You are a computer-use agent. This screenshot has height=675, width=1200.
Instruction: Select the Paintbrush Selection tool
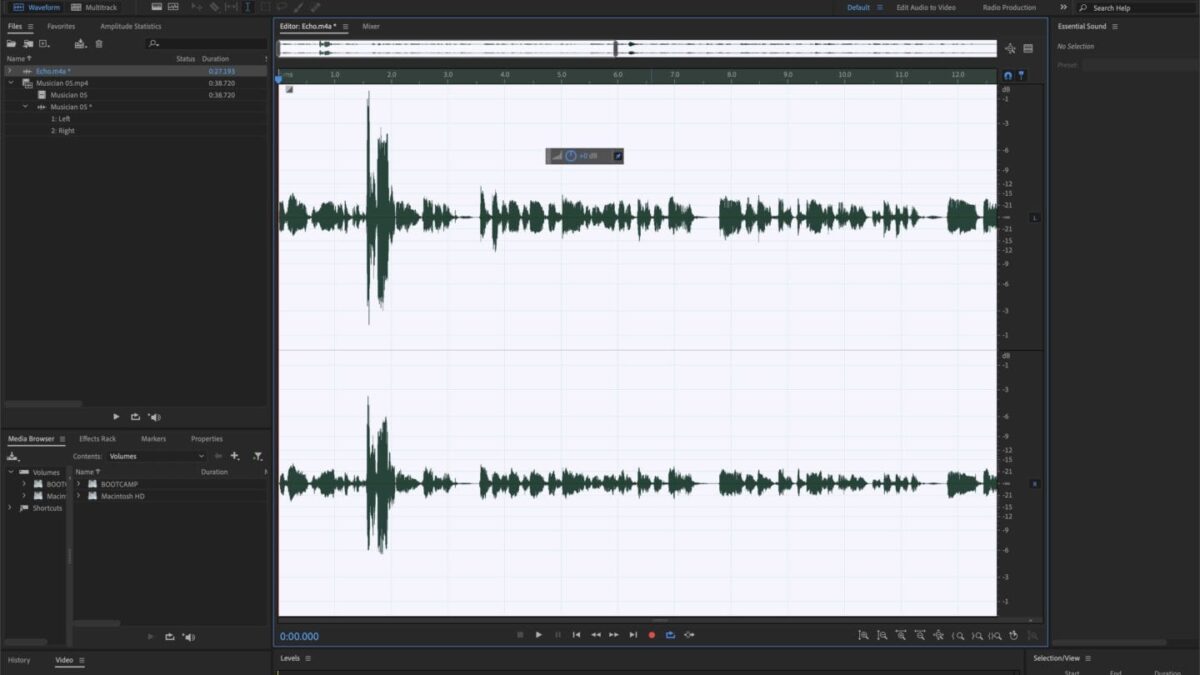tap(299, 7)
